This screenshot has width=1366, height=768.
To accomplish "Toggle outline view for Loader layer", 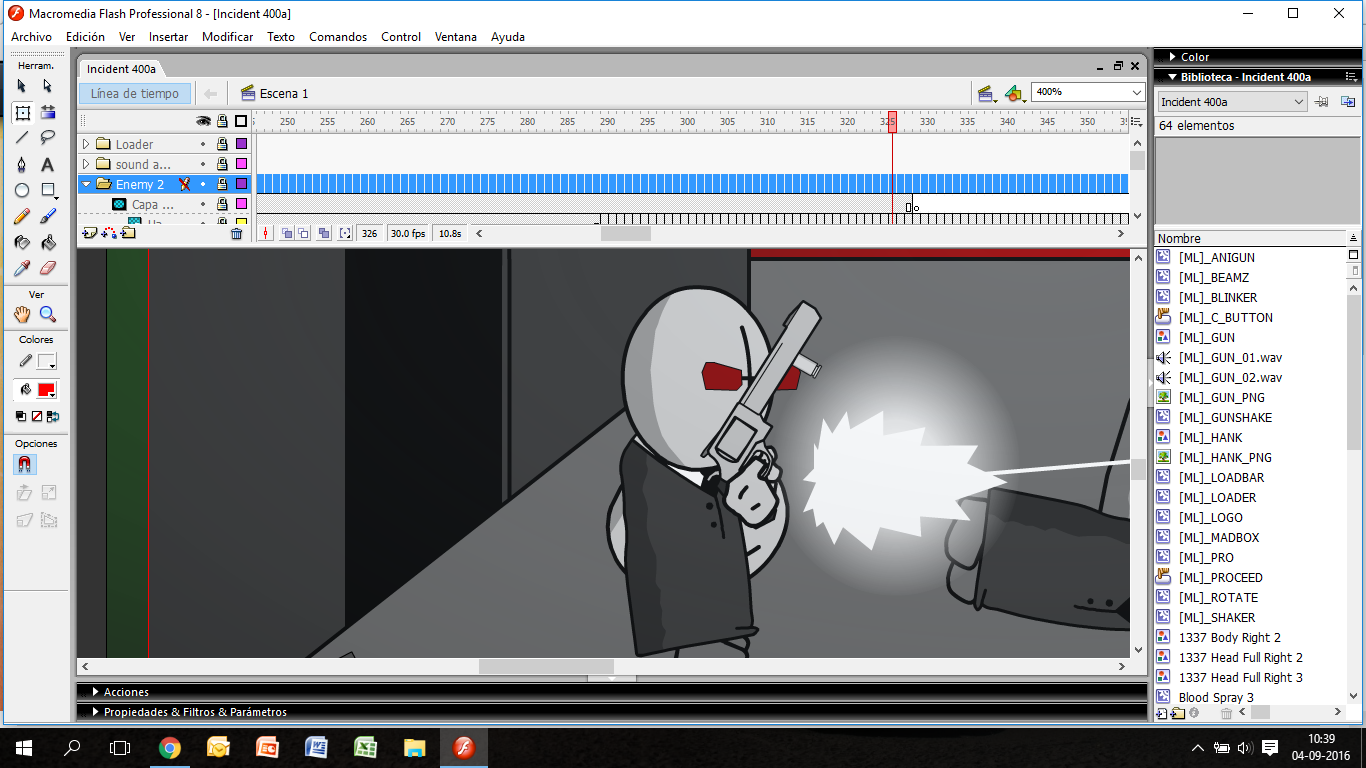I will pos(241,144).
